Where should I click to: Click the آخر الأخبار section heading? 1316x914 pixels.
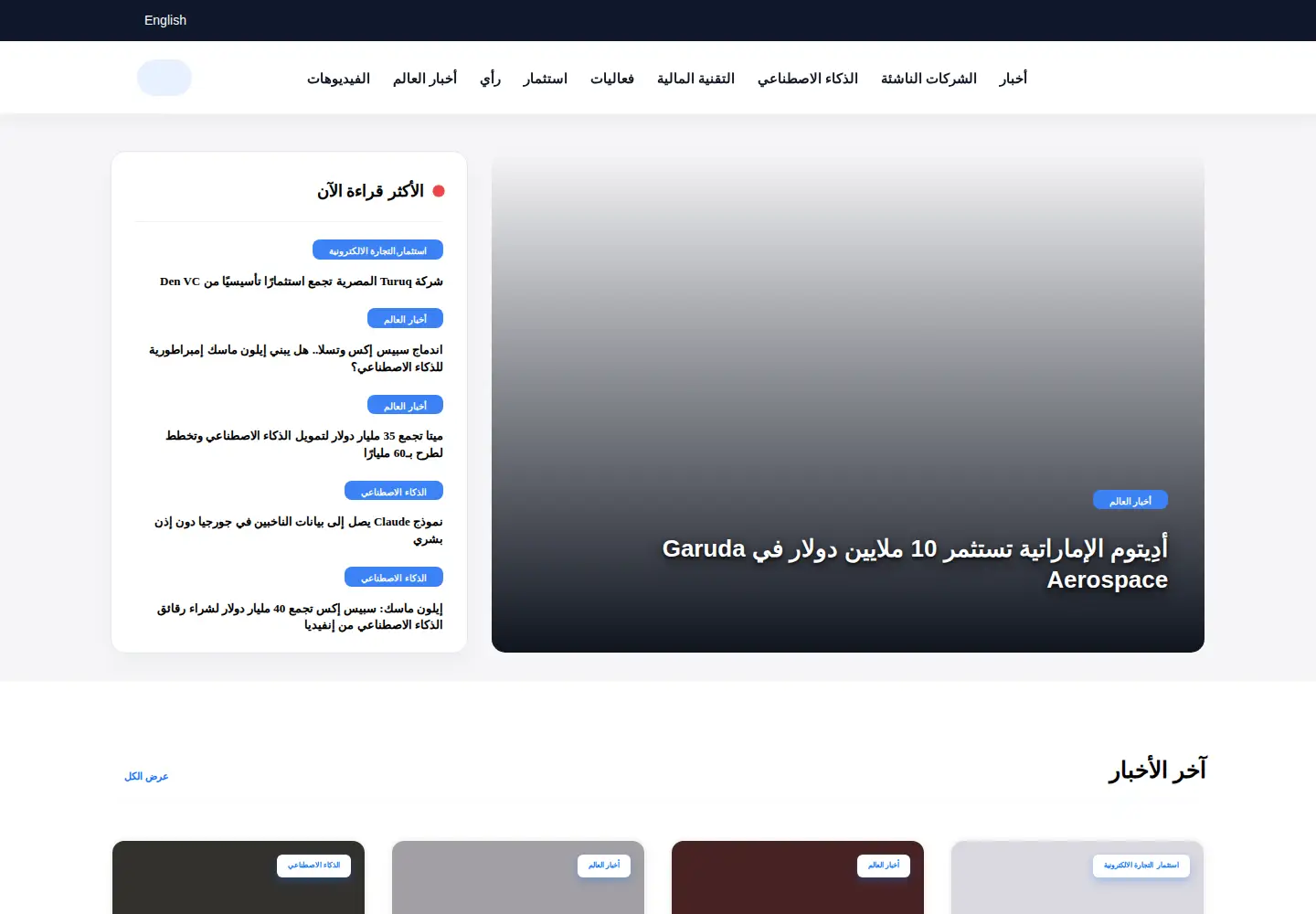pos(1157,771)
